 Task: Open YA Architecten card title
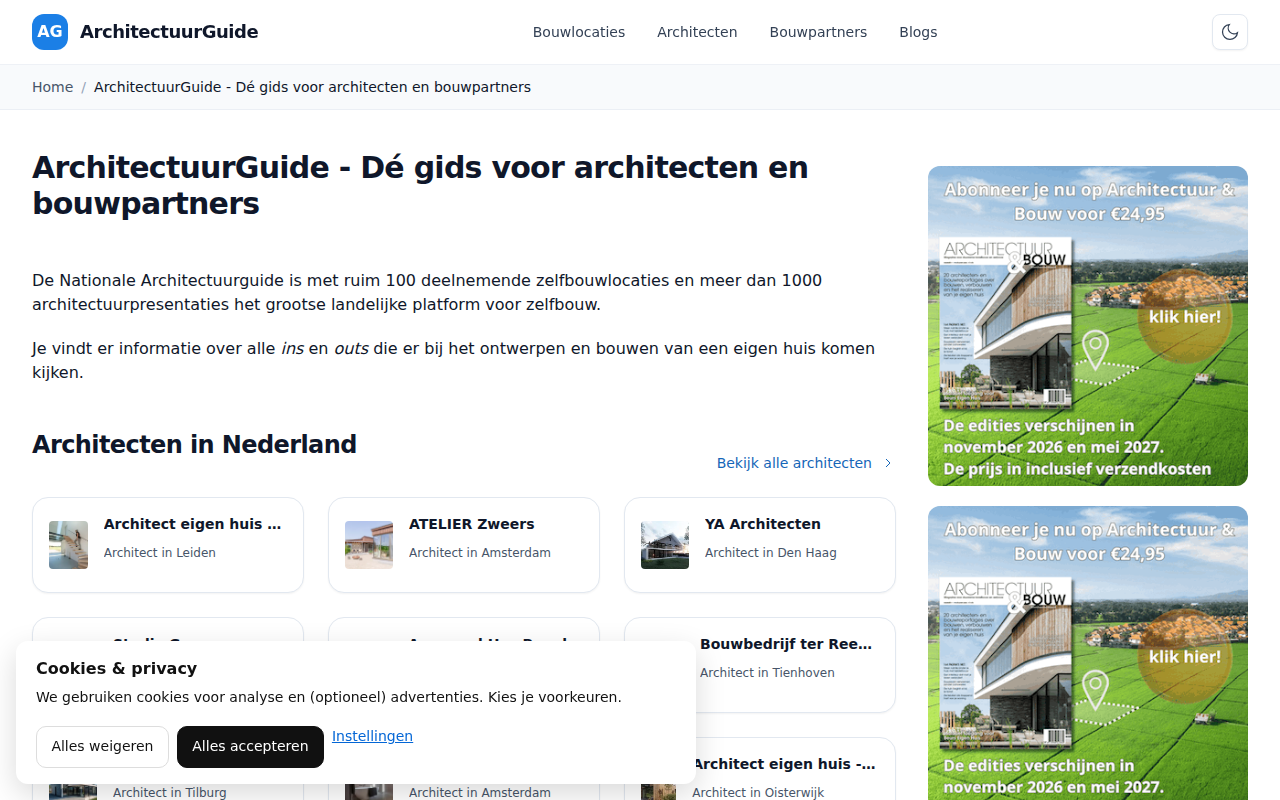pos(763,524)
